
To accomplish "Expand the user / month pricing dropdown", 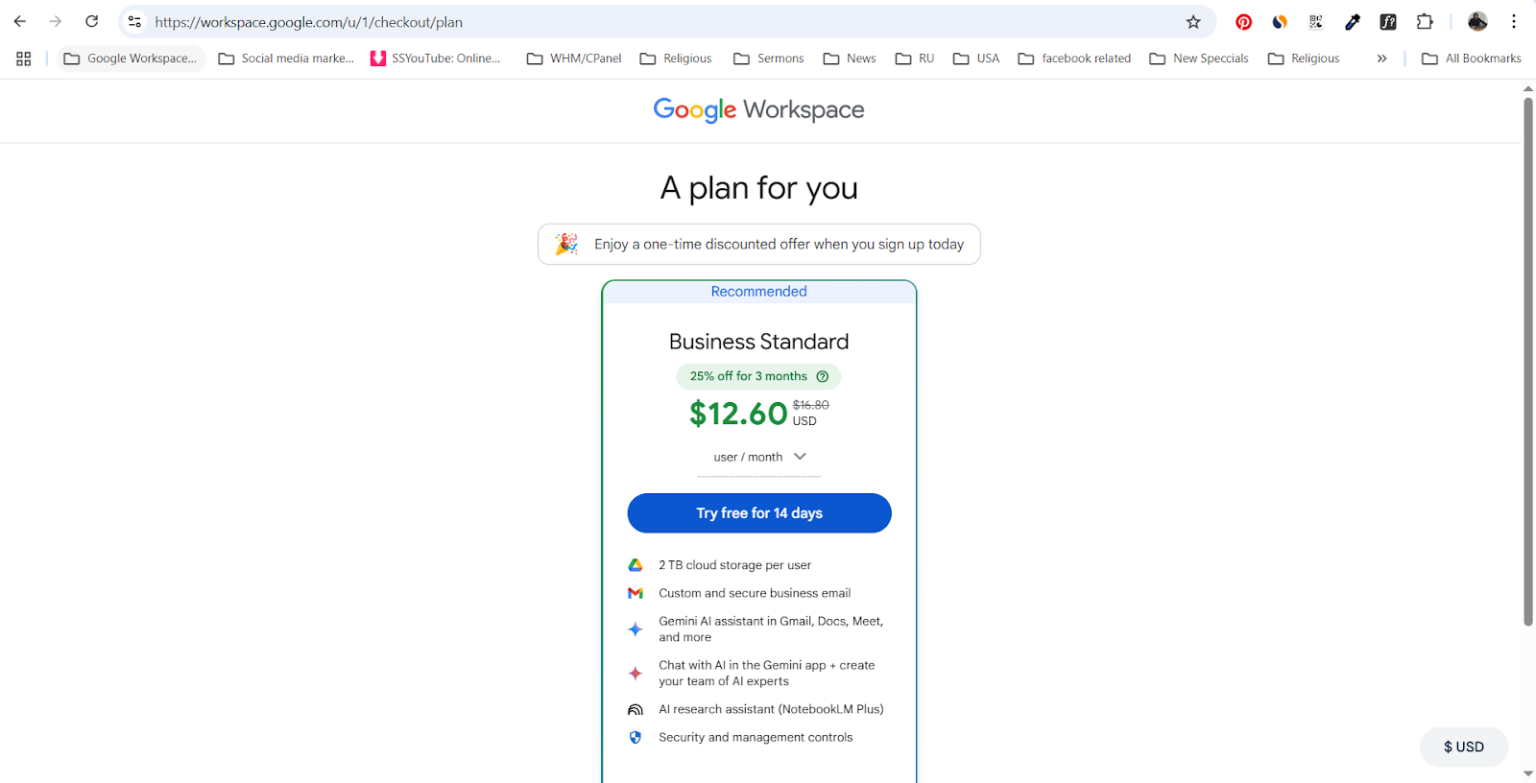I will [800, 456].
